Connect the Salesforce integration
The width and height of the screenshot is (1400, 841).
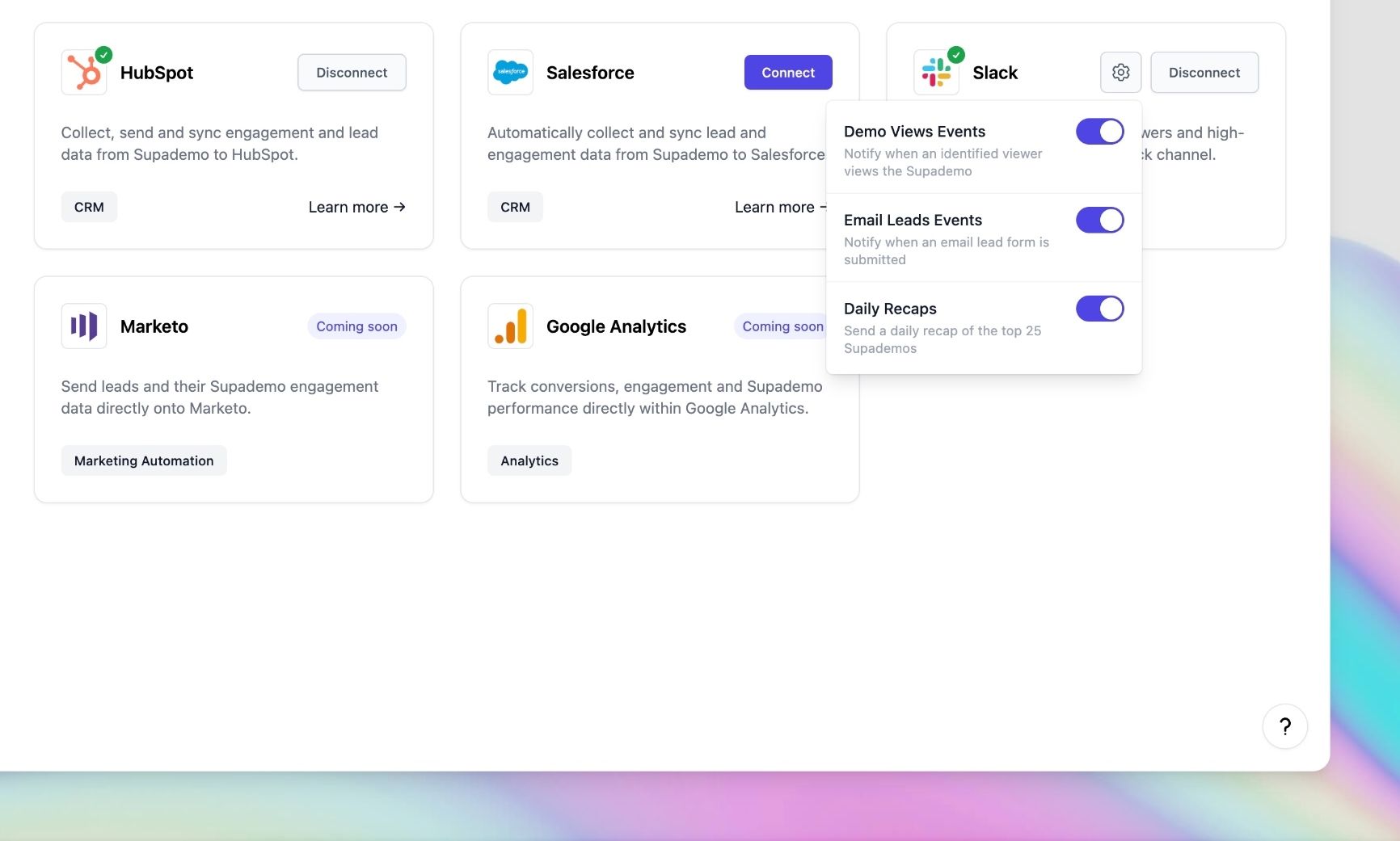788,73
